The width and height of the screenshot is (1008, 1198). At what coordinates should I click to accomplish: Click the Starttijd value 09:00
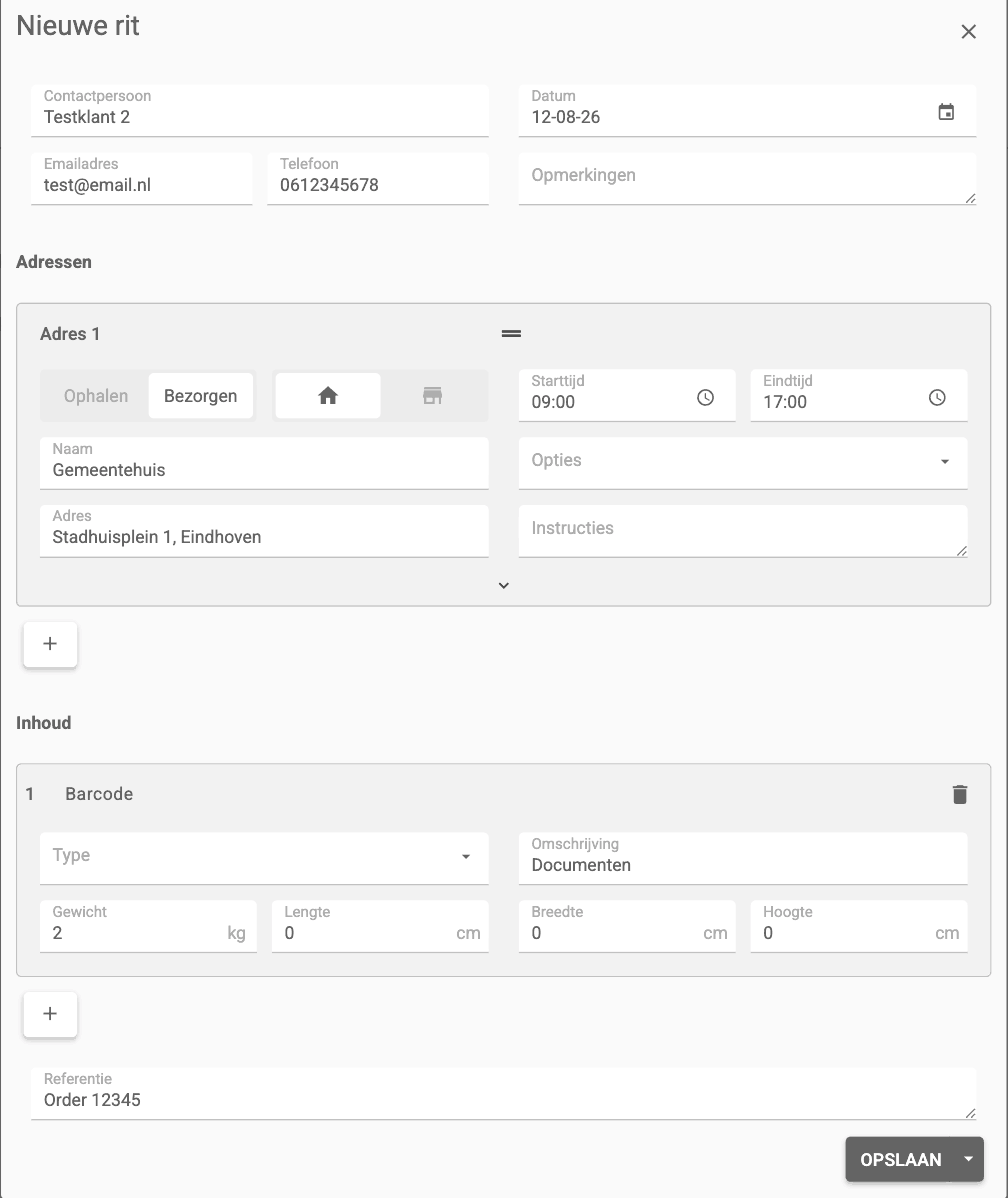point(553,402)
